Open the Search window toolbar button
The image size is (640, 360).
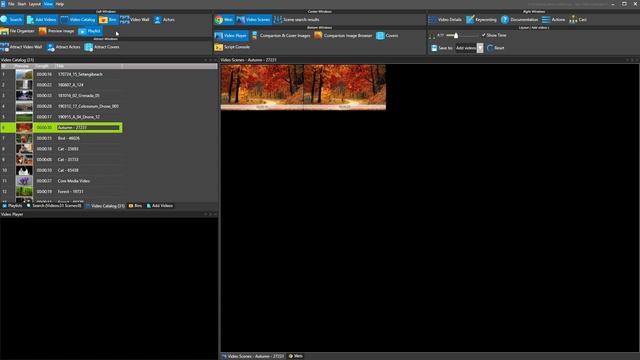click(12, 20)
